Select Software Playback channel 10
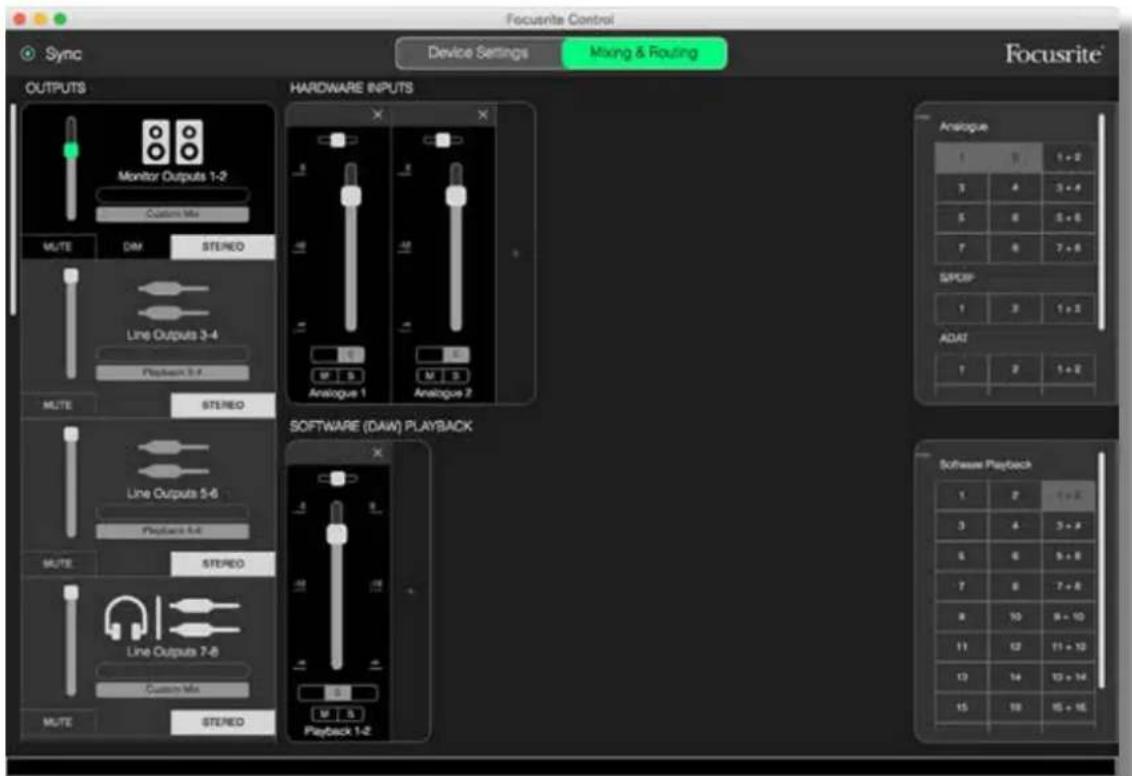 [x=1015, y=616]
